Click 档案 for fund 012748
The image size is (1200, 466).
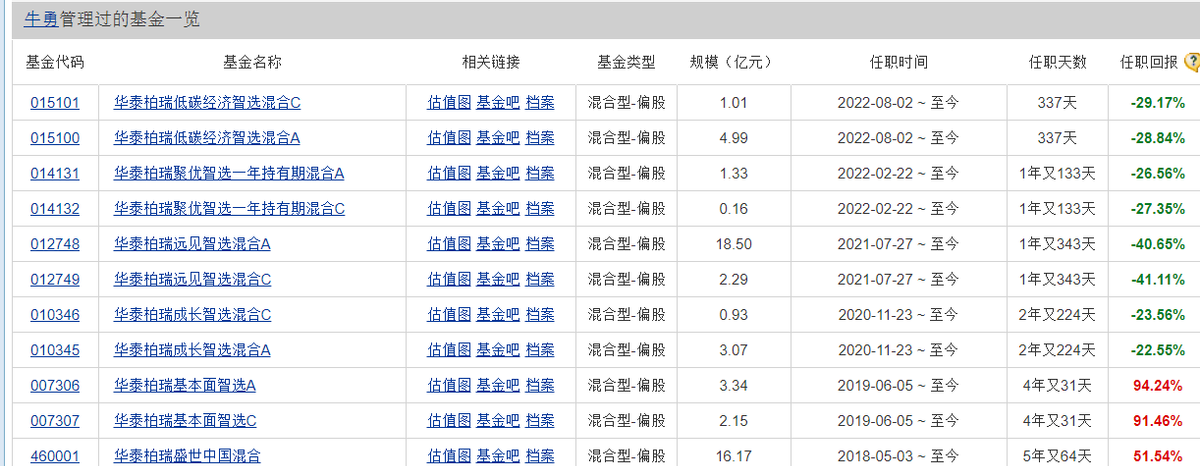(x=540, y=243)
